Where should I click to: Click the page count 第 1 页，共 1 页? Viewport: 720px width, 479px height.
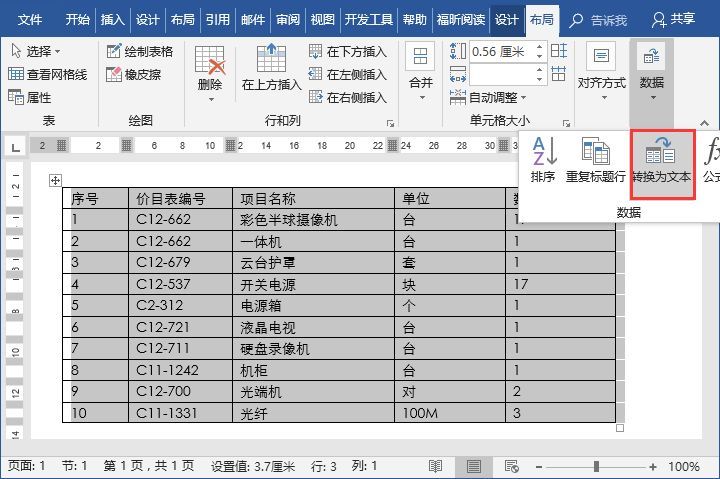coord(148,466)
